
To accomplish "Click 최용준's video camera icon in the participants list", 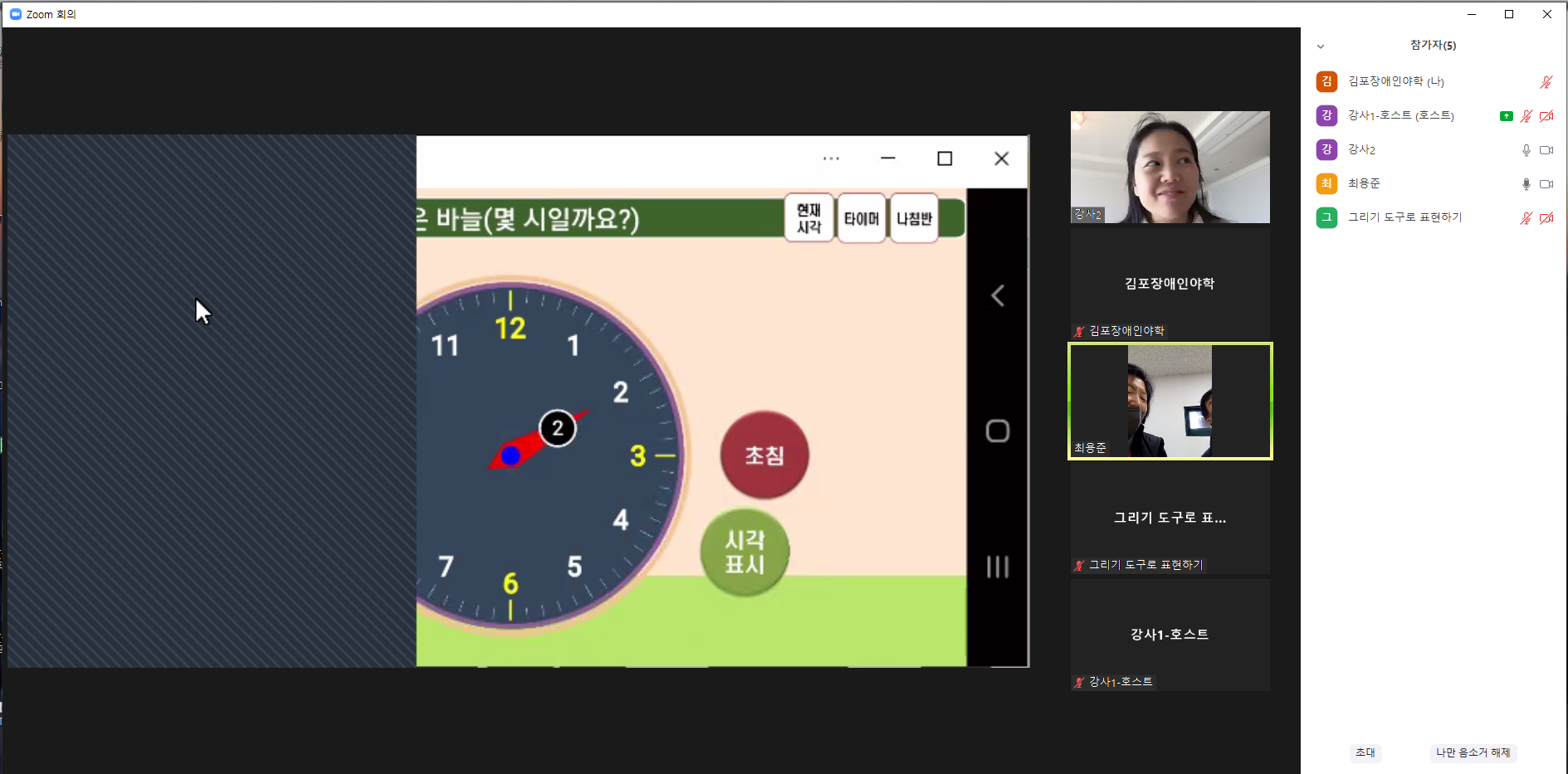I will 1546,184.
